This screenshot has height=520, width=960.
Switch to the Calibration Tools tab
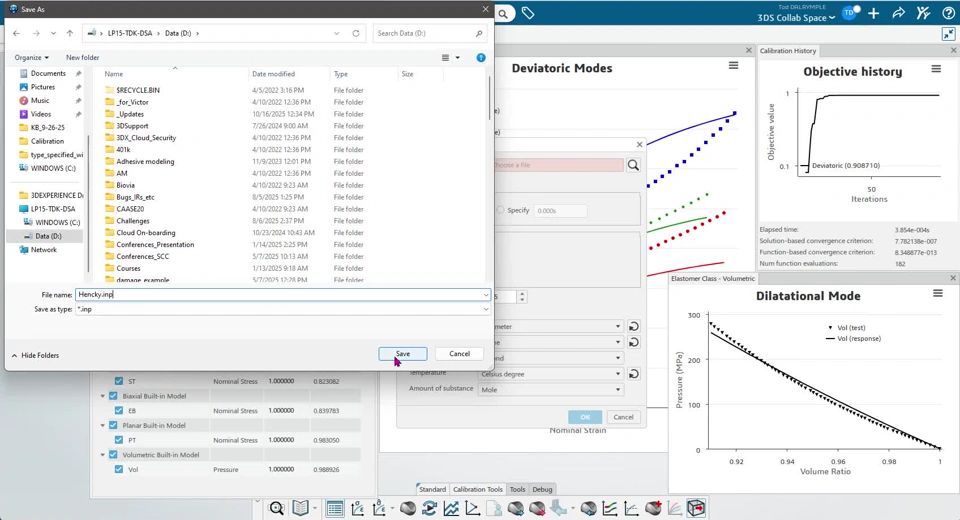pos(478,489)
